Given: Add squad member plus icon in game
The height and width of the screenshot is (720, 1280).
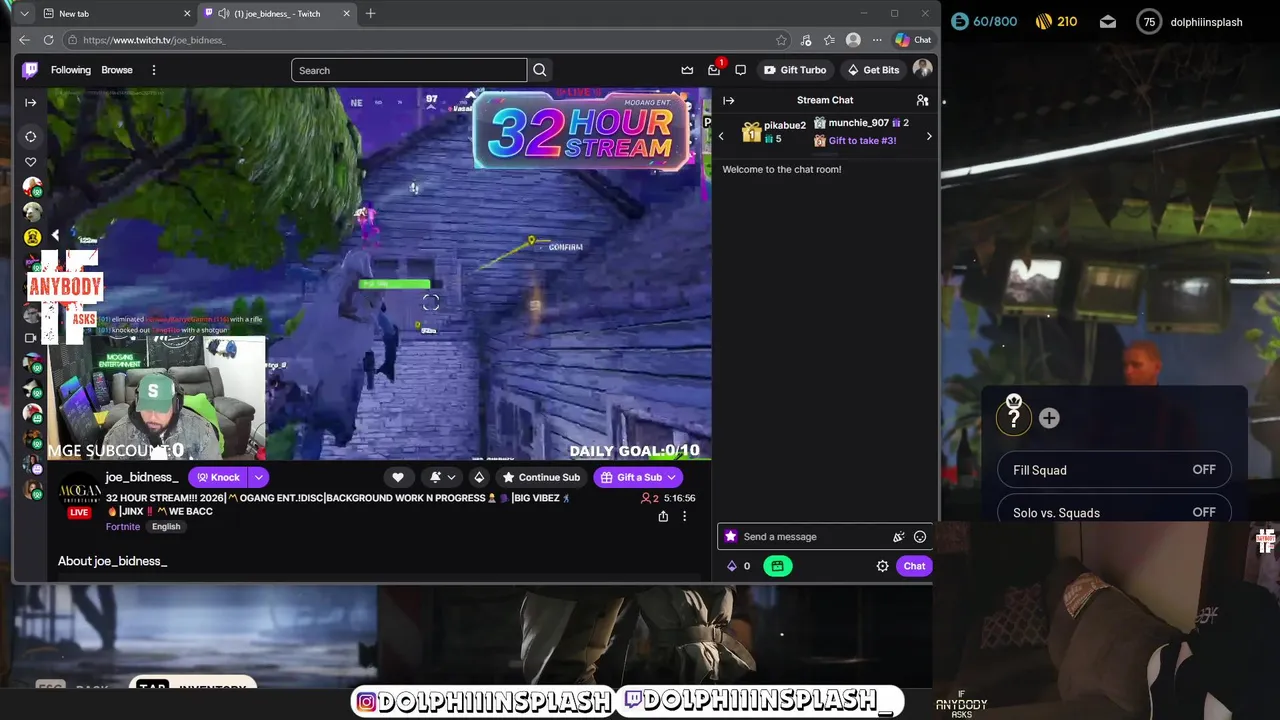Looking at the screenshot, I should coord(1049,418).
